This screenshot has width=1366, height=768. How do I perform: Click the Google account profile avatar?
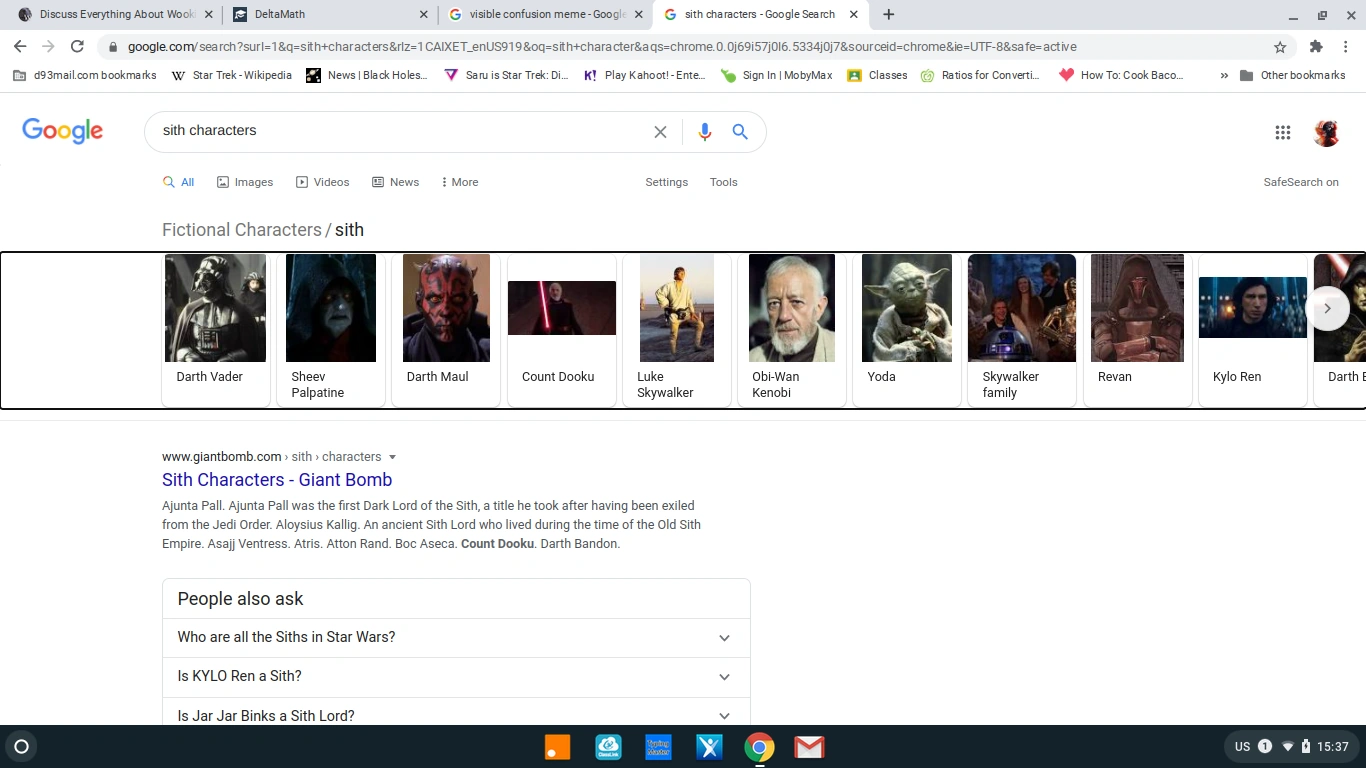click(1326, 132)
